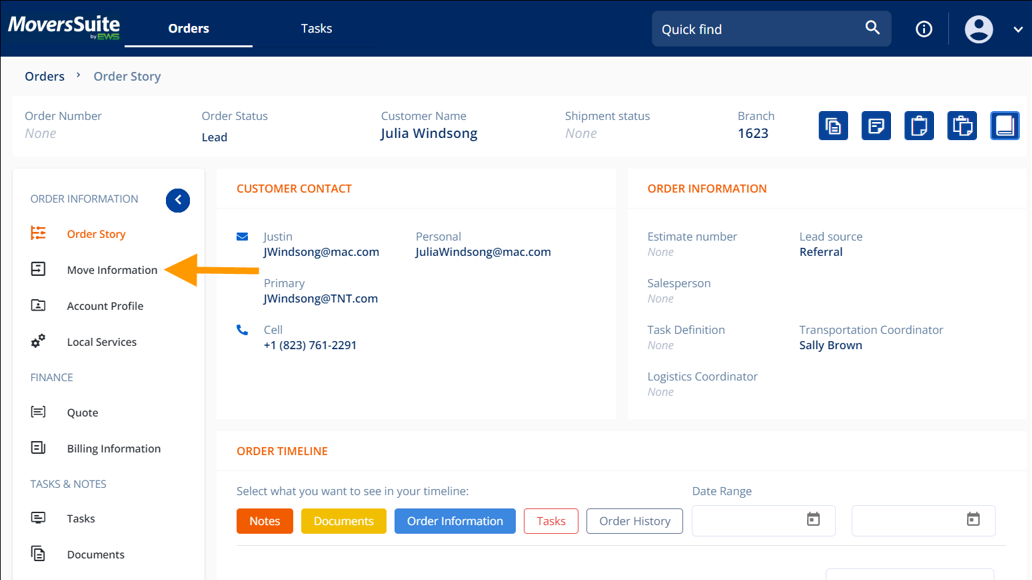Viewport: 1032px width, 580px height.
Task: Toggle the Order History timeline filter
Action: [x=635, y=521]
